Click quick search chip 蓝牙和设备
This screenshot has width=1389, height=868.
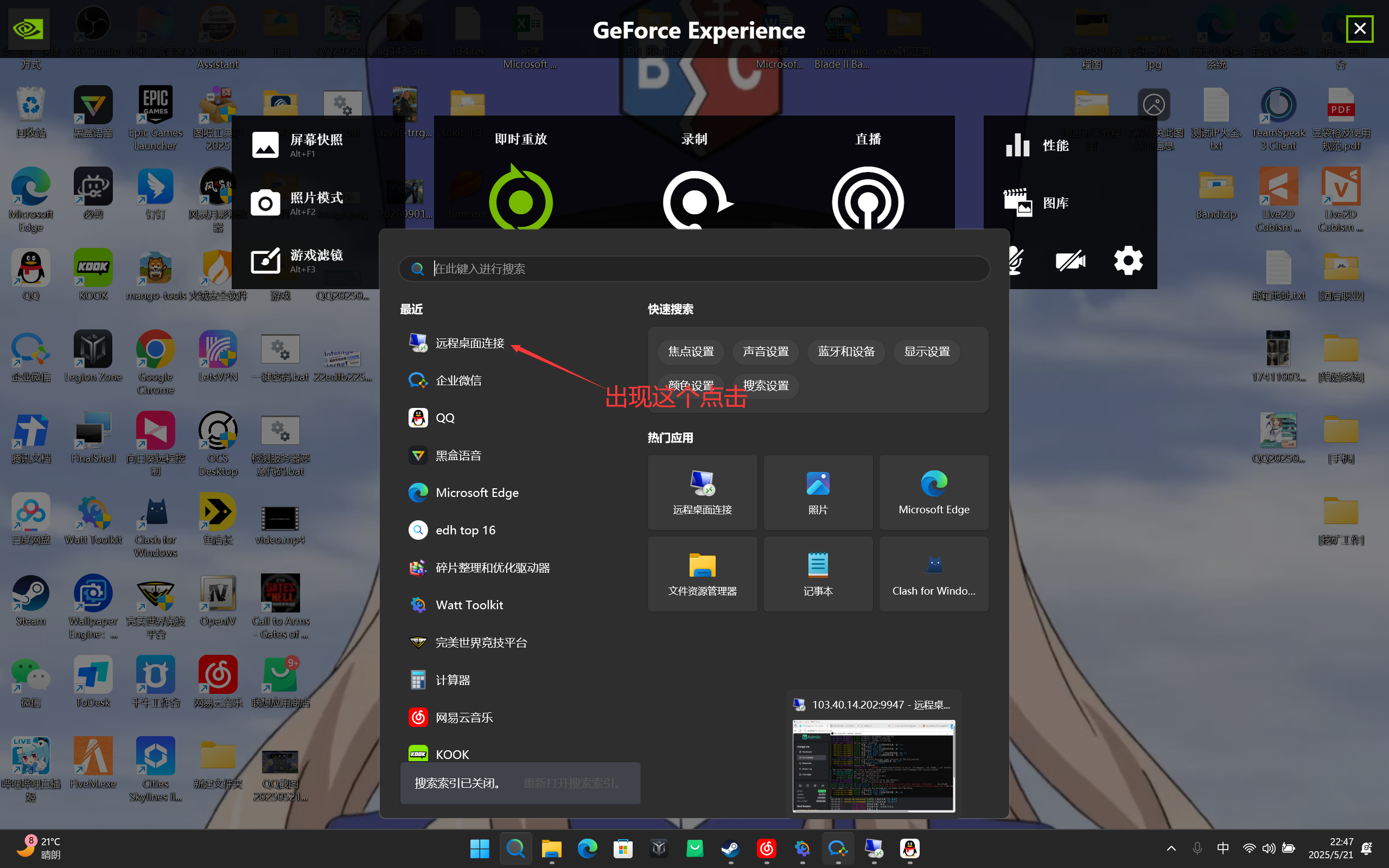point(846,352)
